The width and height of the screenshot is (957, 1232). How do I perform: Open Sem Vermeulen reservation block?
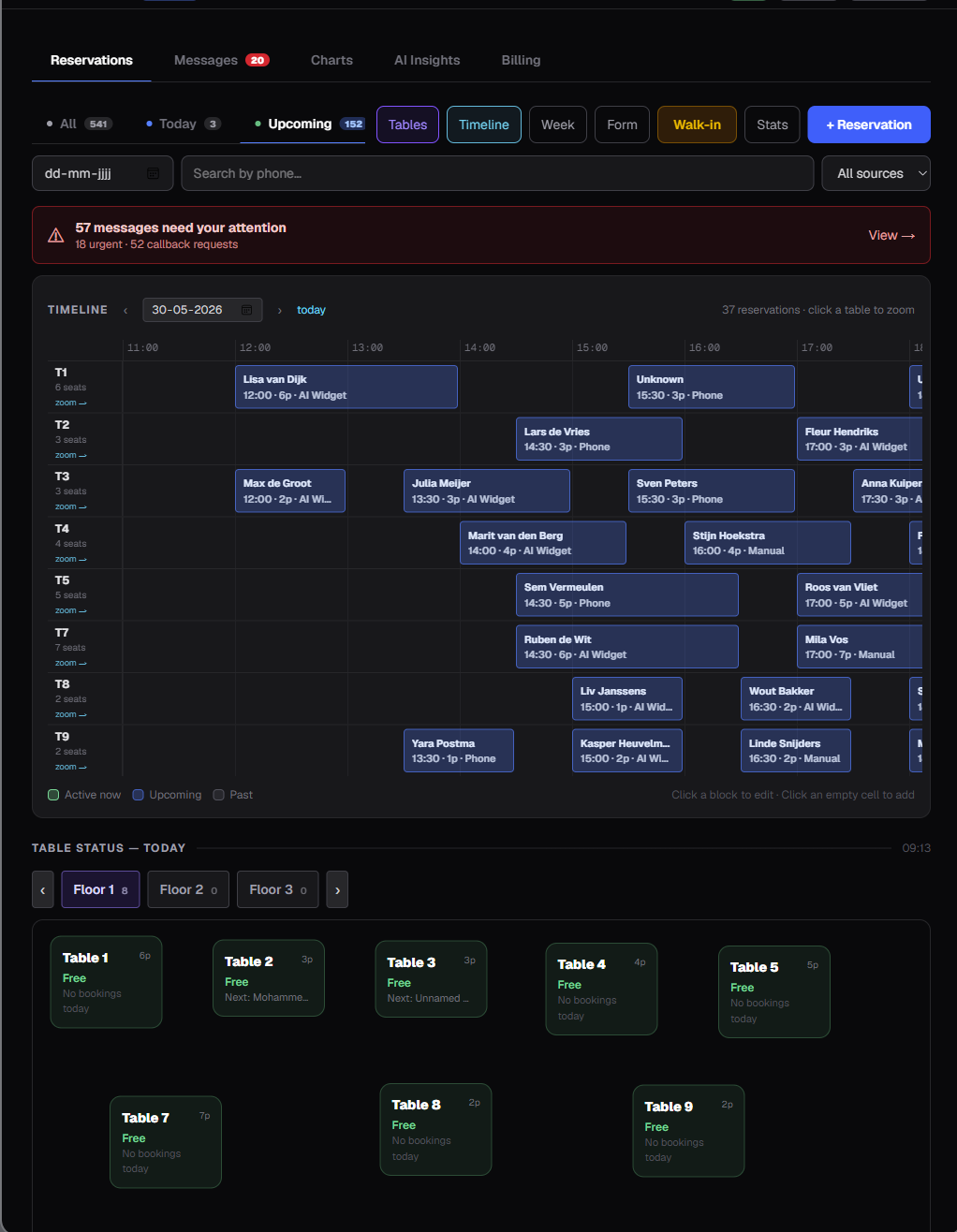click(x=627, y=594)
